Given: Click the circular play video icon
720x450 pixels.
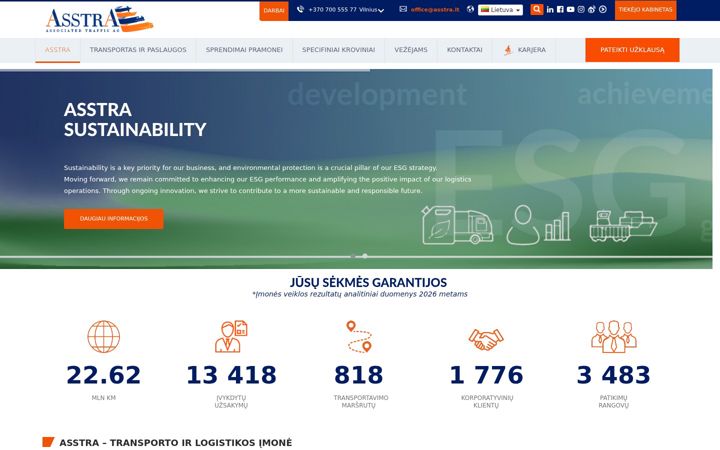Looking at the screenshot, I should [x=602, y=9].
